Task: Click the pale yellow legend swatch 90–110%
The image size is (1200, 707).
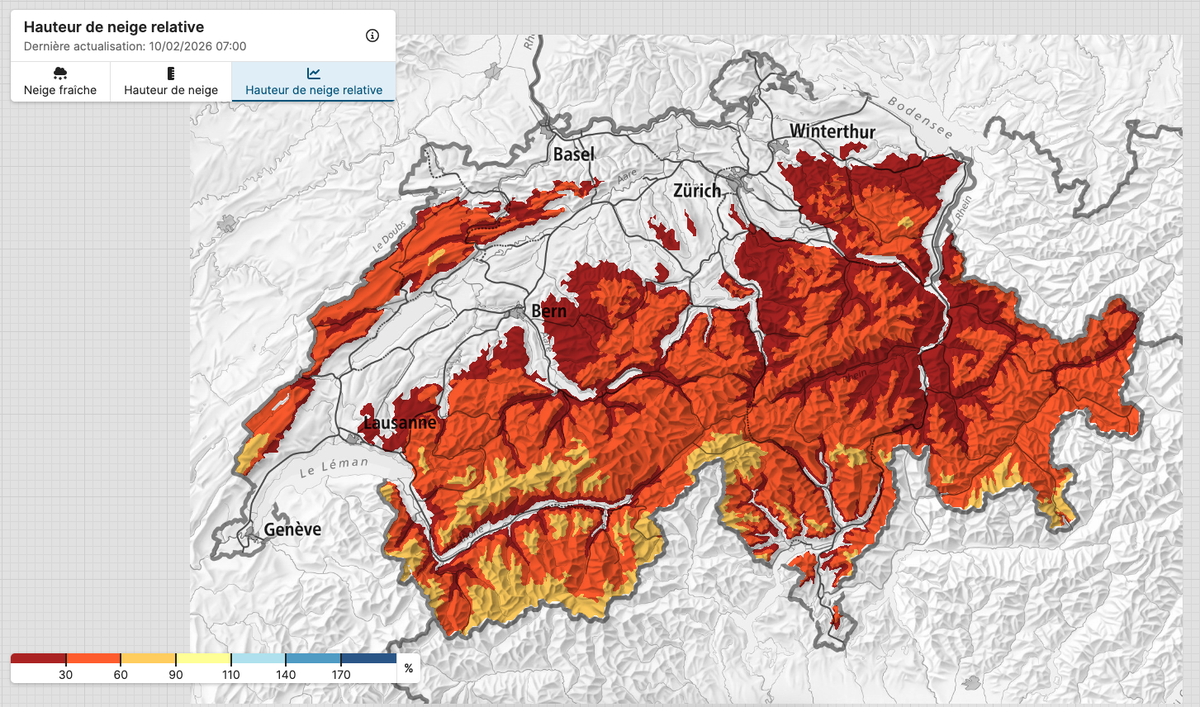Action: click(203, 659)
